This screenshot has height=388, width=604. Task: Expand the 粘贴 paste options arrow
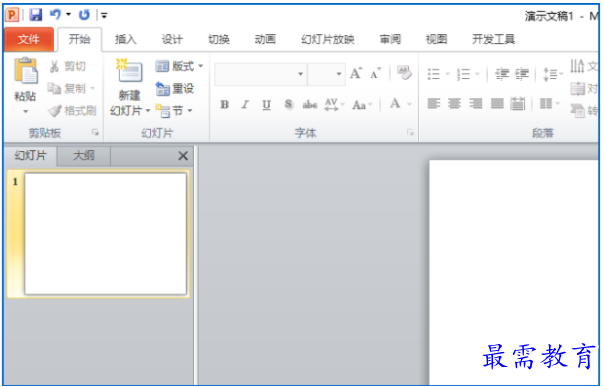[25, 112]
